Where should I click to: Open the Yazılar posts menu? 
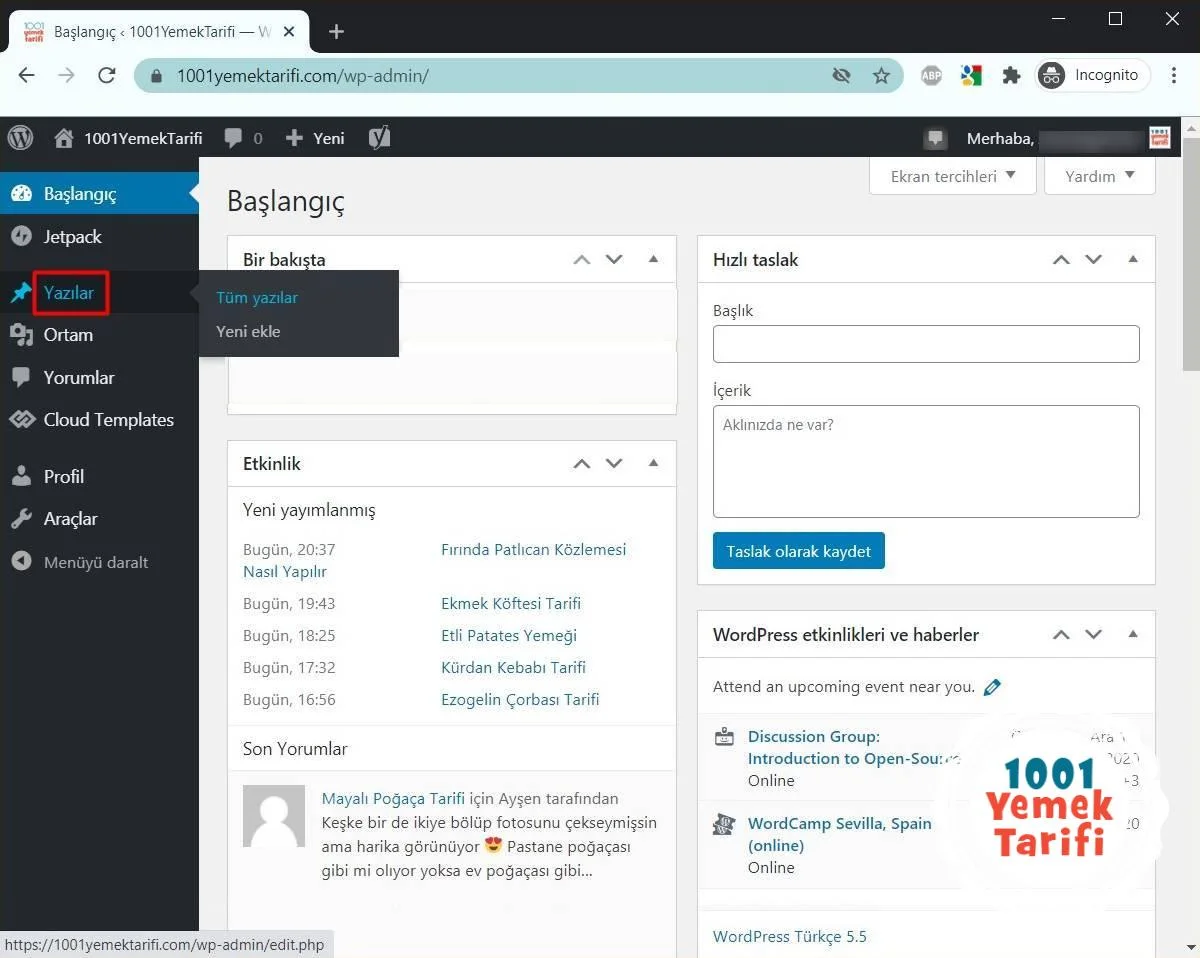click(69, 293)
